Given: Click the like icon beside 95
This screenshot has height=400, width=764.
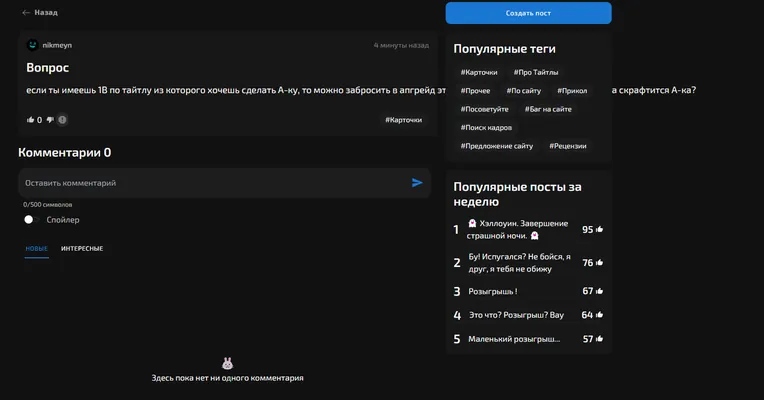Looking at the screenshot, I should (599, 229).
